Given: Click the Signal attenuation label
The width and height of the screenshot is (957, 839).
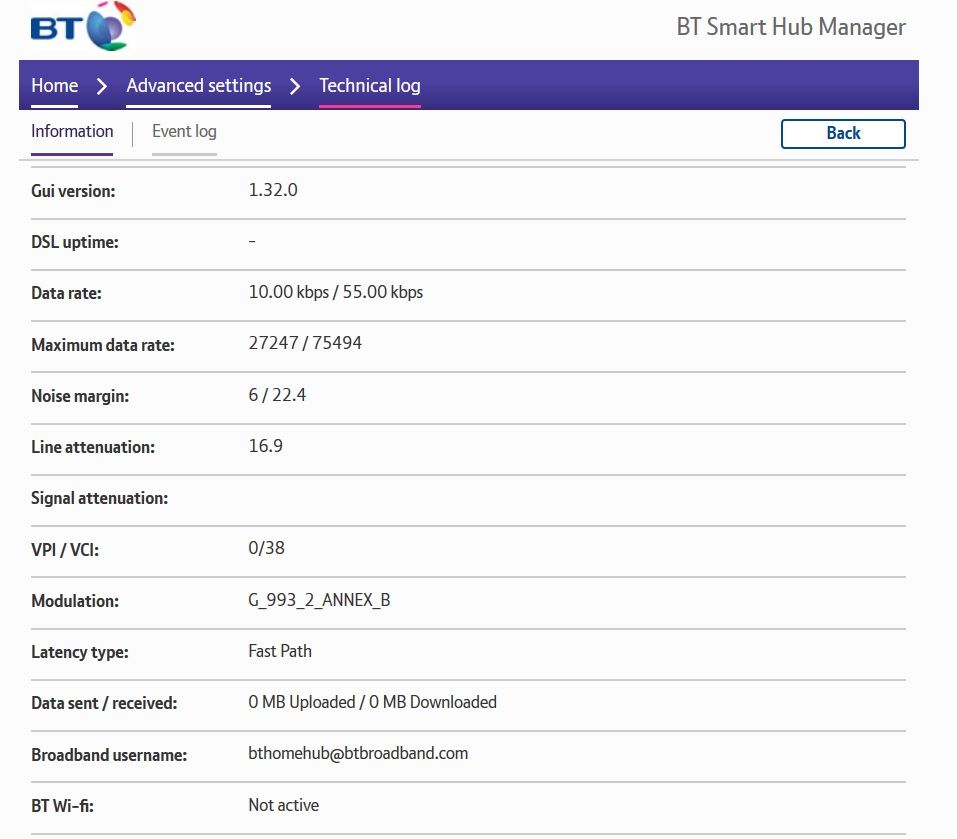Looking at the screenshot, I should click(99, 499).
